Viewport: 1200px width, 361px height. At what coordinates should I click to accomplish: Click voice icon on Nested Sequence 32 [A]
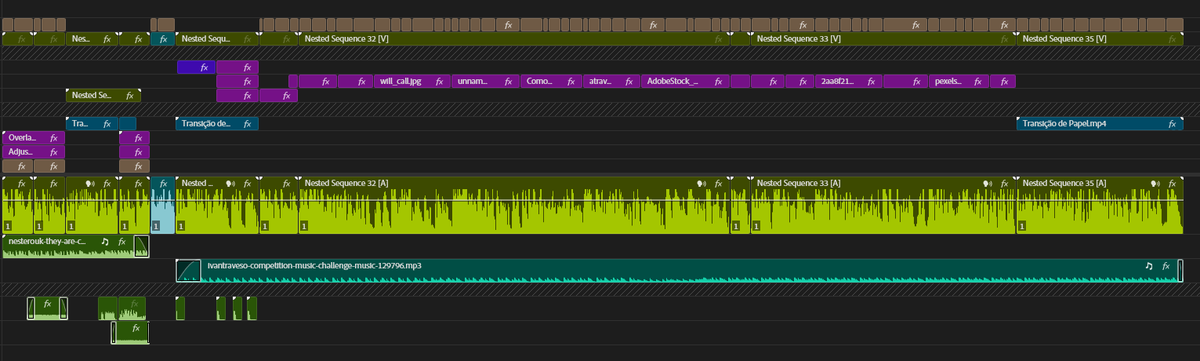click(702, 183)
